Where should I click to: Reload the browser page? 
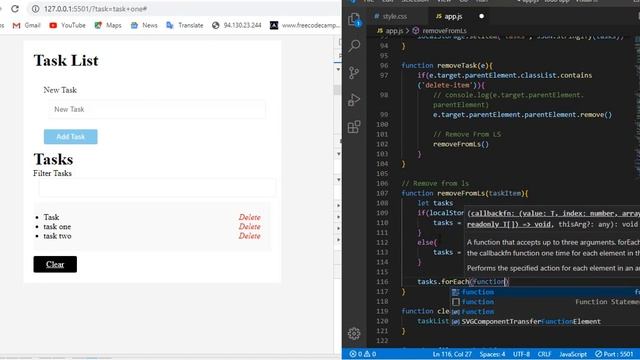15,9
